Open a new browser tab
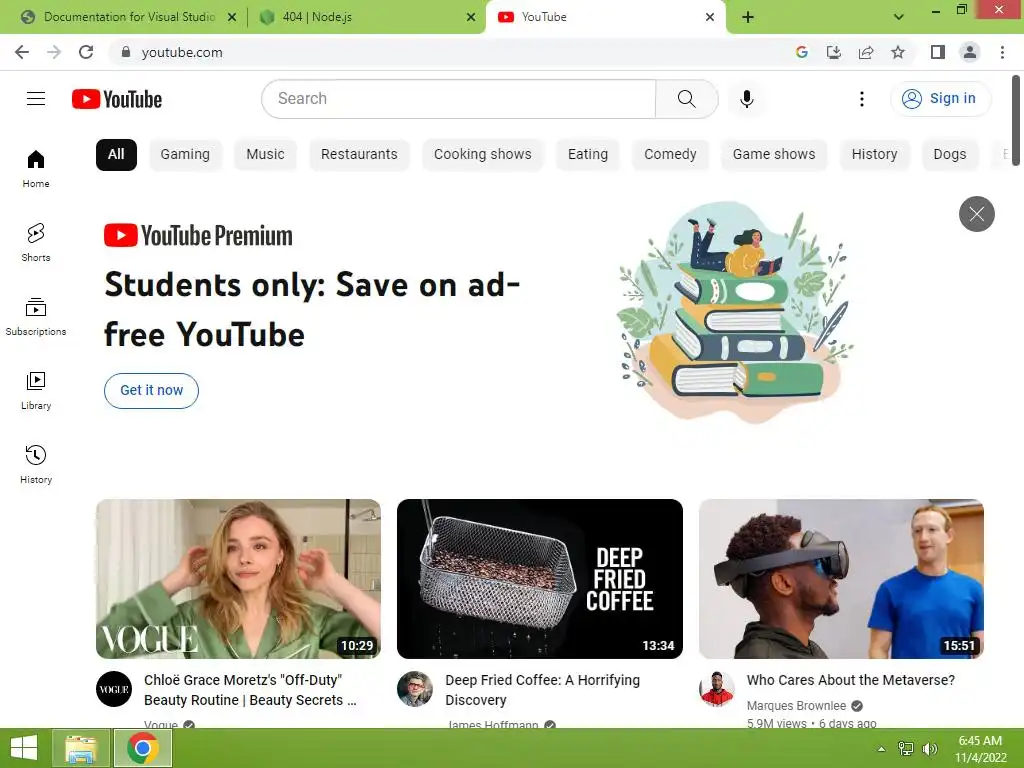 tap(748, 17)
